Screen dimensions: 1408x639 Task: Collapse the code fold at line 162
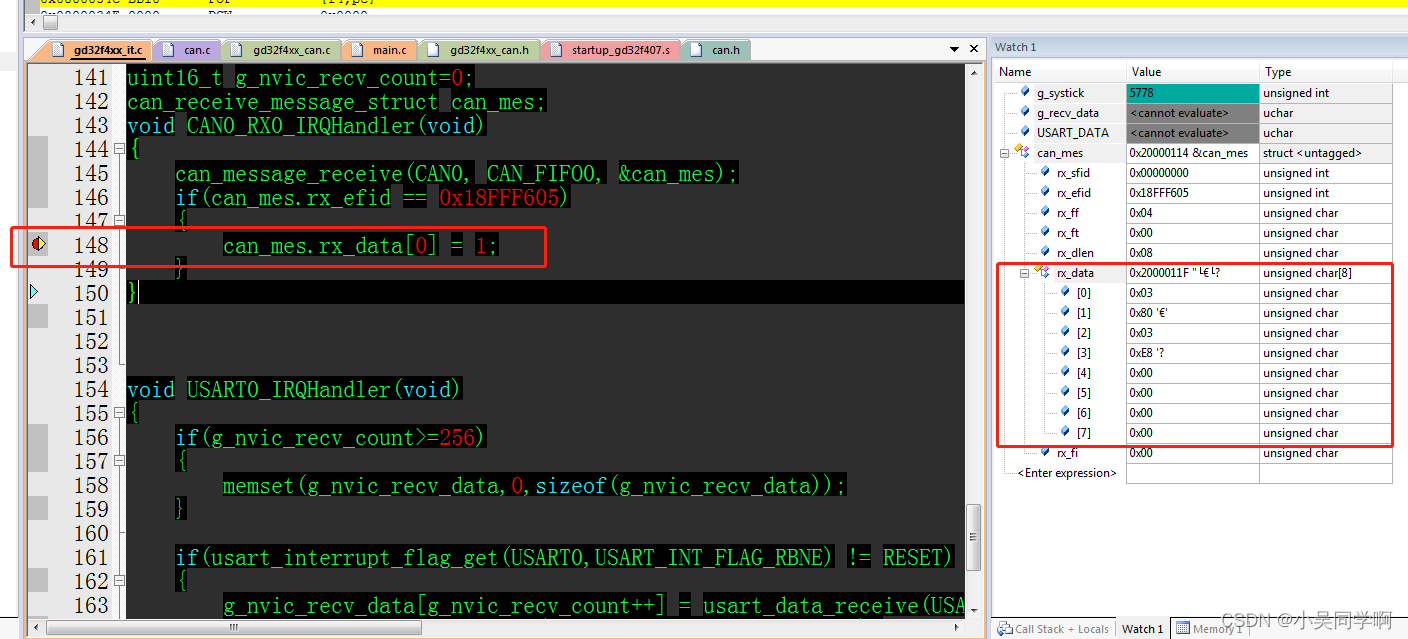(120, 581)
